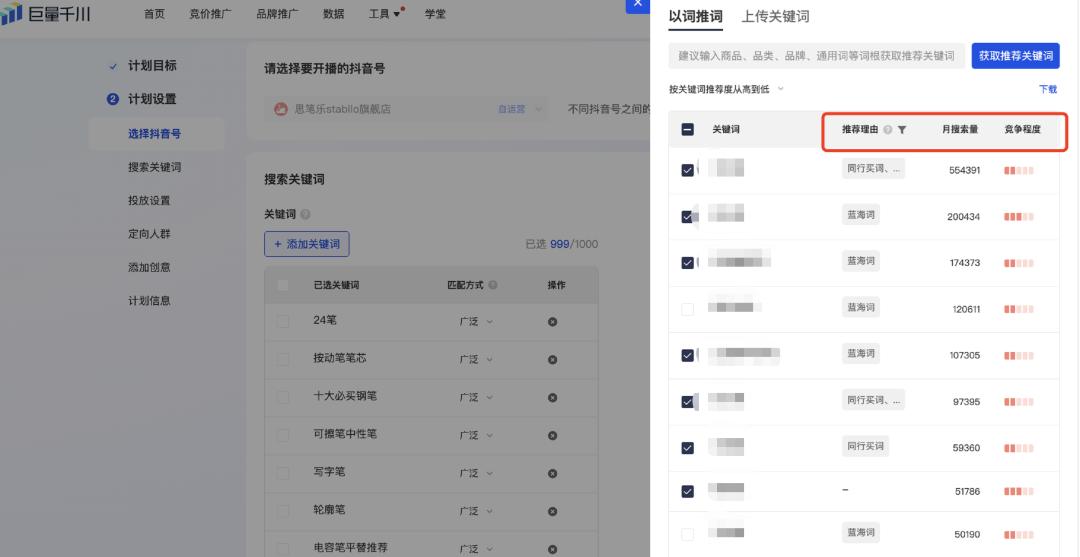Uncheck the keyword row with 59360 searches
1080x557 pixels.
pos(687,448)
